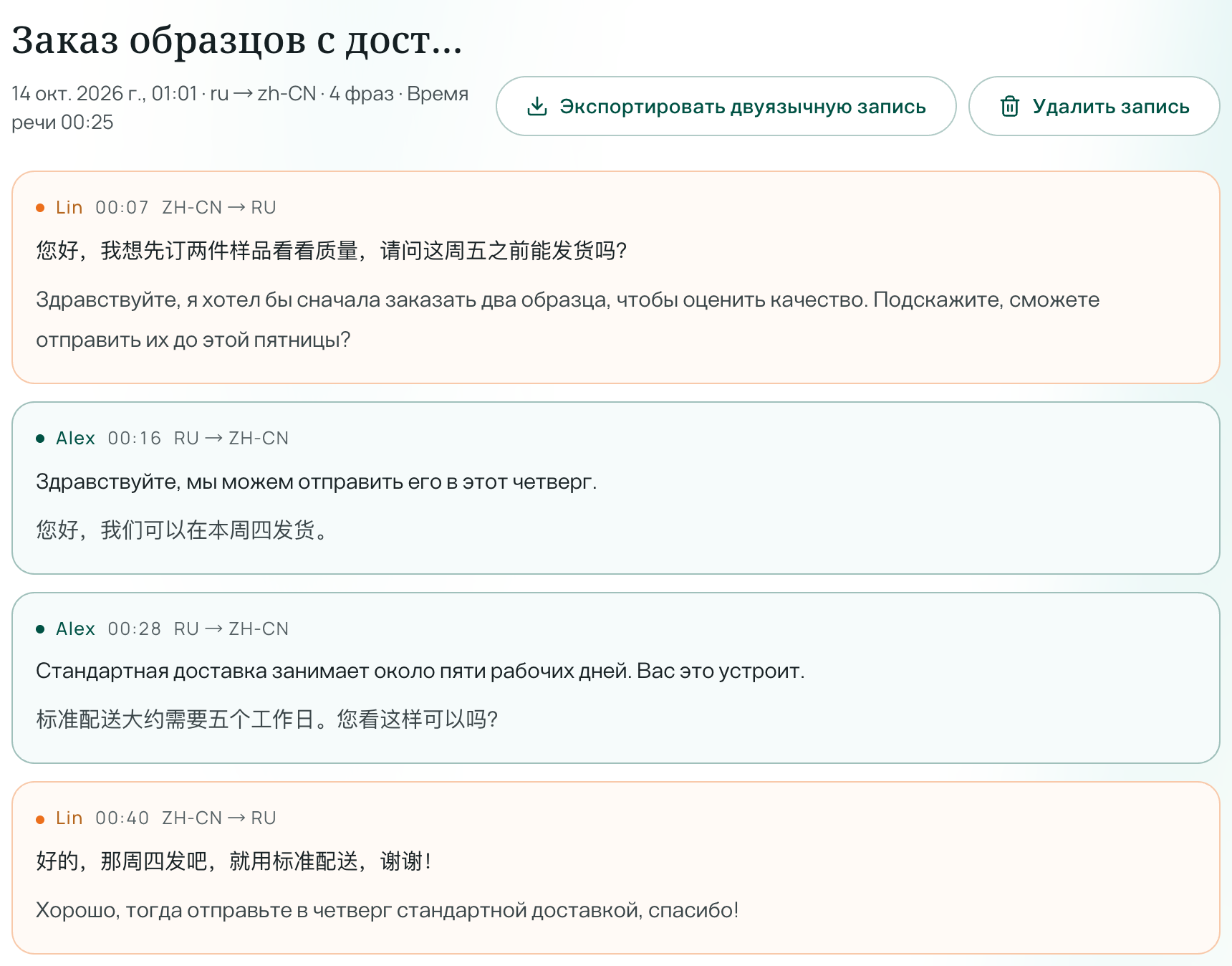This screenshot has width=1232, height=966.
Task: Click speaker name Alex at 00:28
Action: [75, 628]
